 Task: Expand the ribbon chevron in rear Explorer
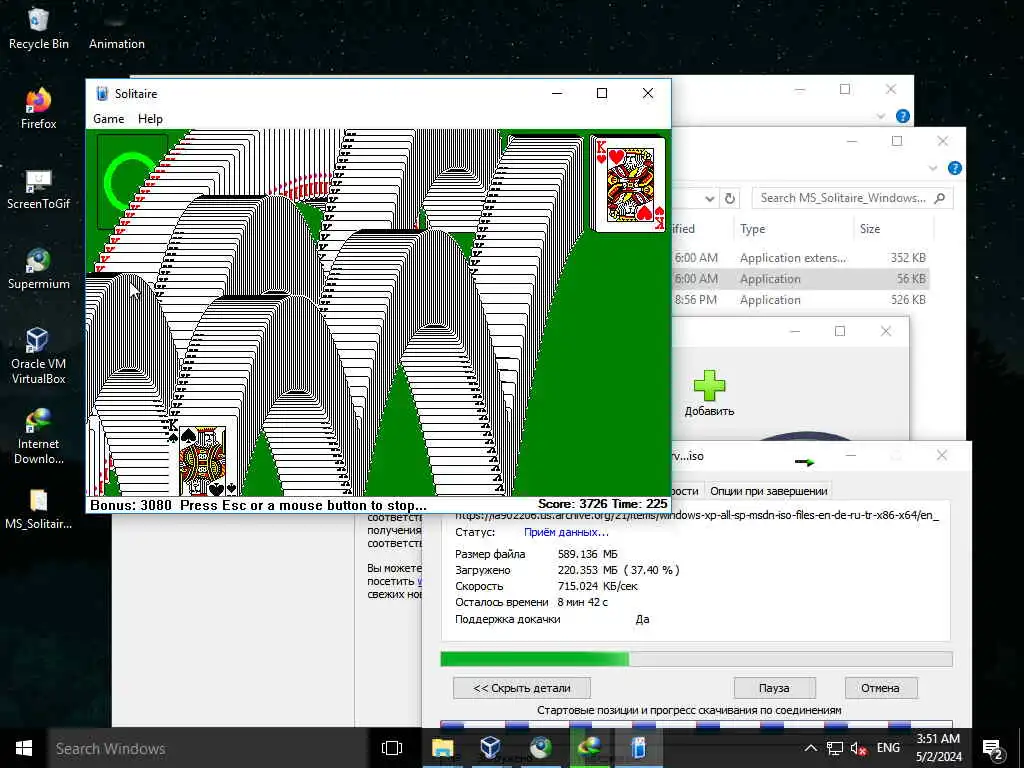tap(881, 116)
